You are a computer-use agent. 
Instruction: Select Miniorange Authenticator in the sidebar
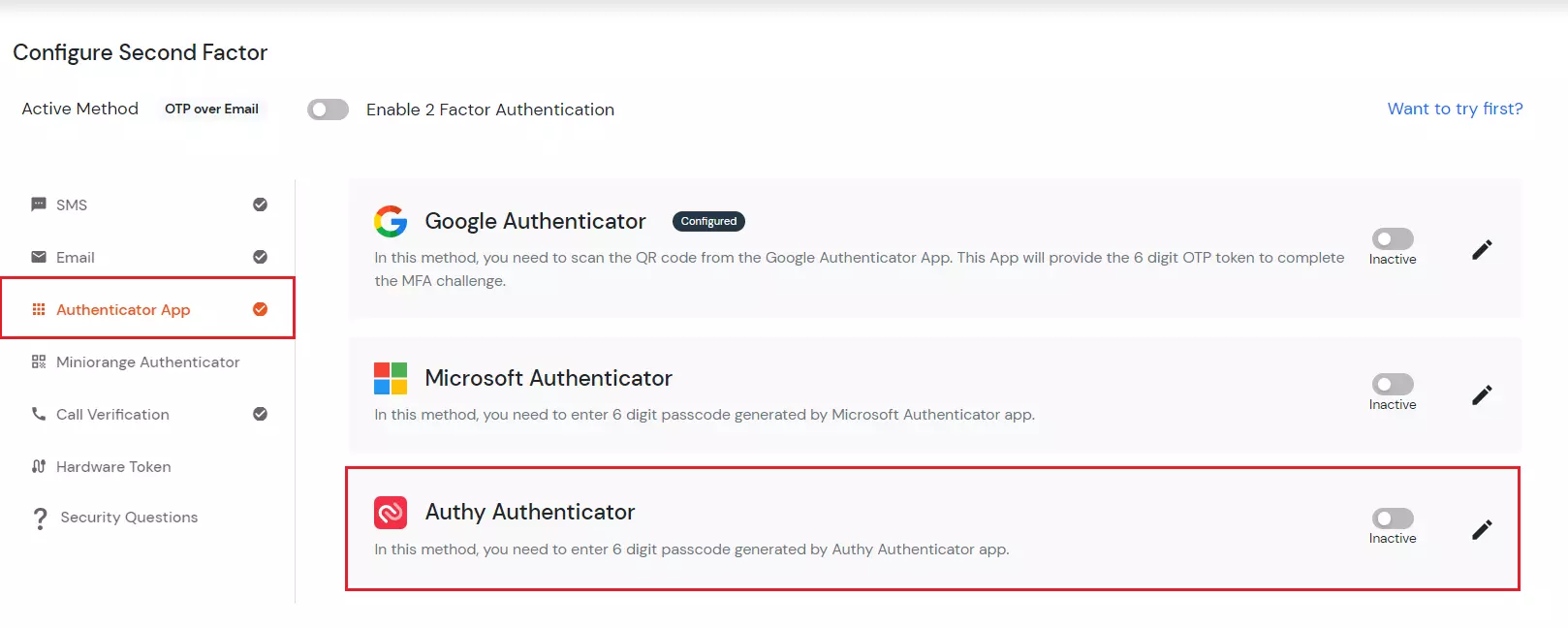147,361
